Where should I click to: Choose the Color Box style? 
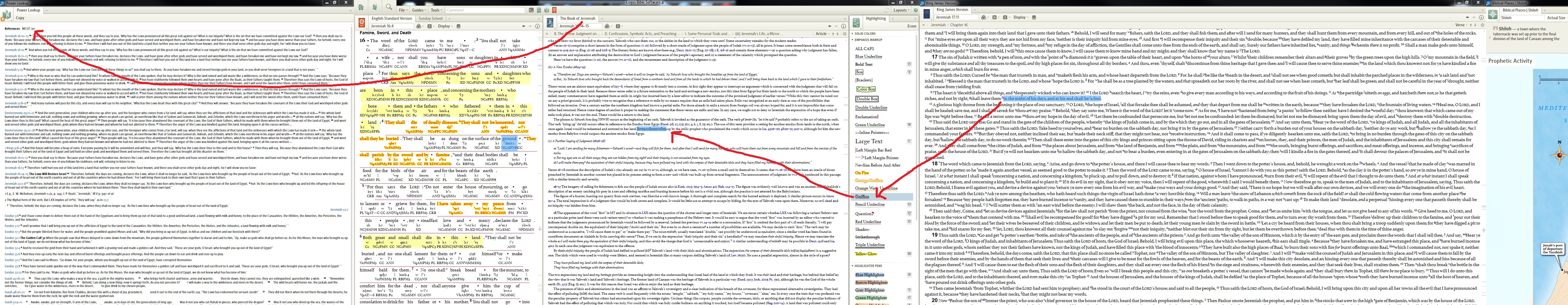tap(866, 90)
